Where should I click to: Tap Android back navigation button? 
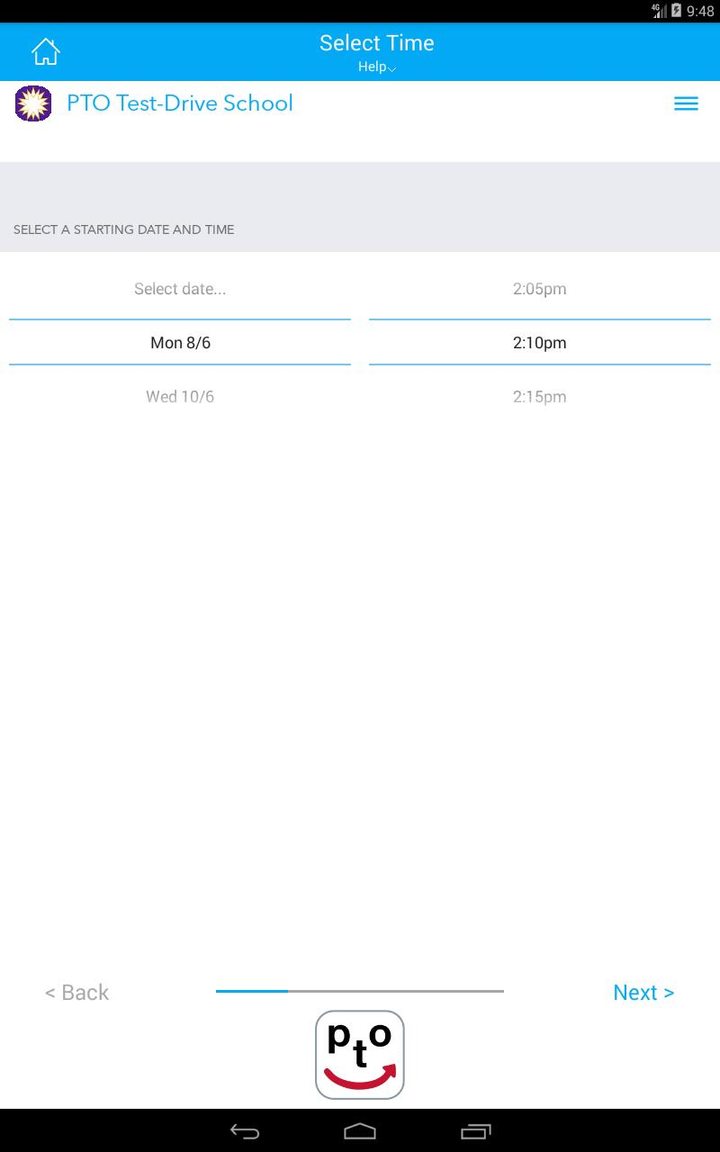pos(245,1131)
